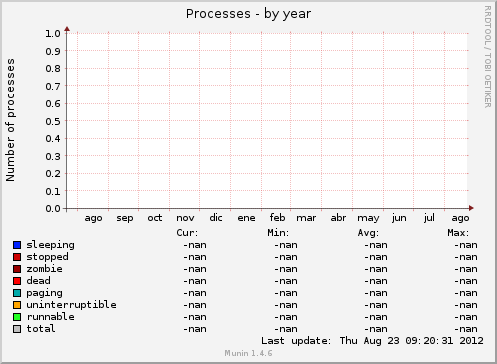Click the 'Processes - by year' title
This screenshot has width=497, height=364.
coord(248,14)
